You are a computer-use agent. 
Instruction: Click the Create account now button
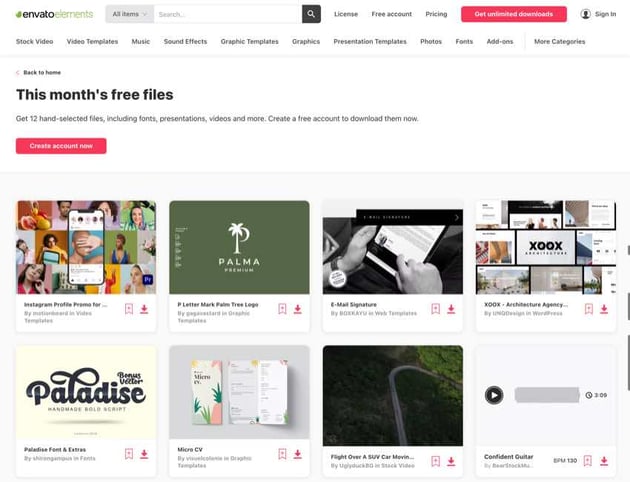(x=61, y=146)
